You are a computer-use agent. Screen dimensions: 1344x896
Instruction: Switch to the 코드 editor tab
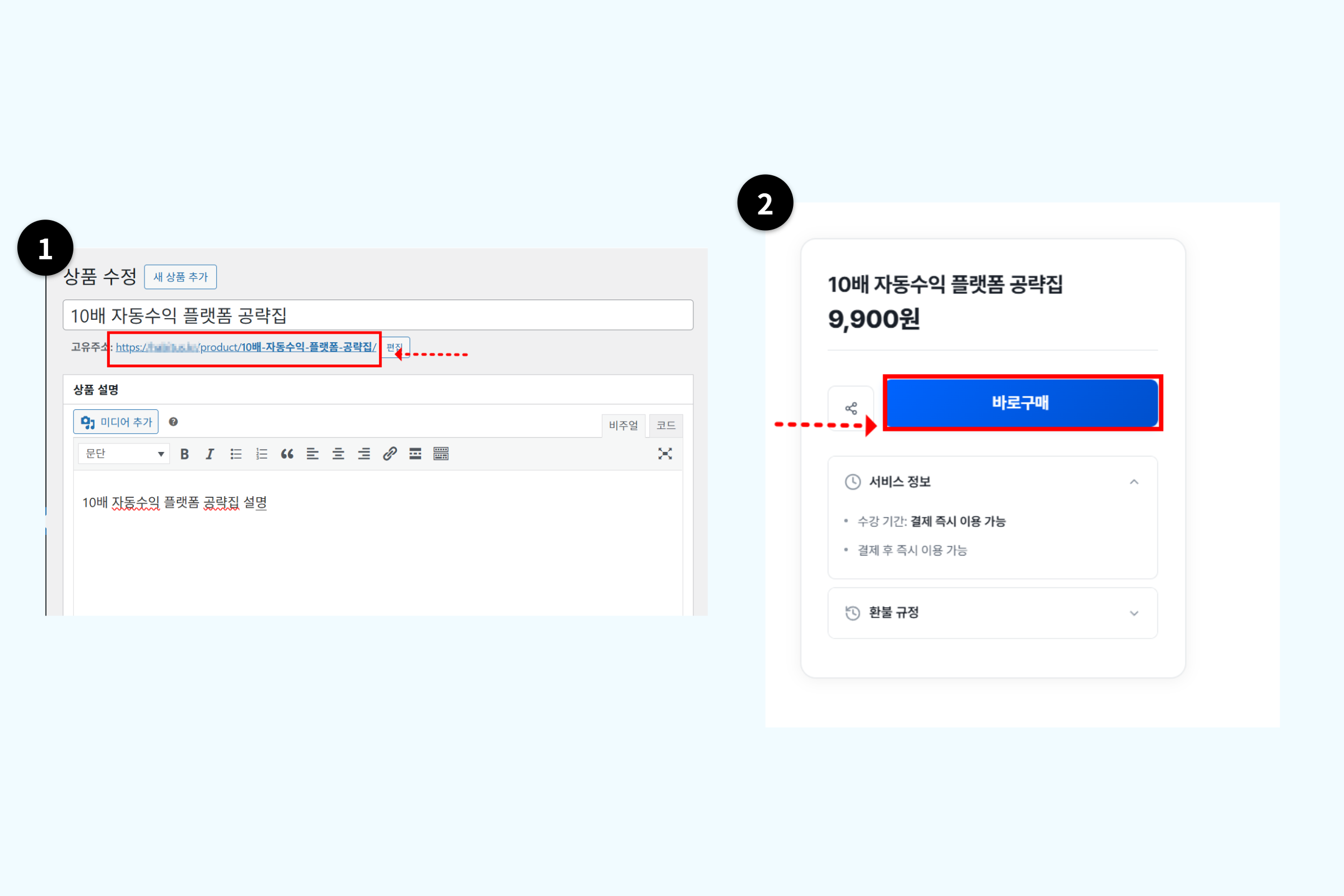pos(666,426)
